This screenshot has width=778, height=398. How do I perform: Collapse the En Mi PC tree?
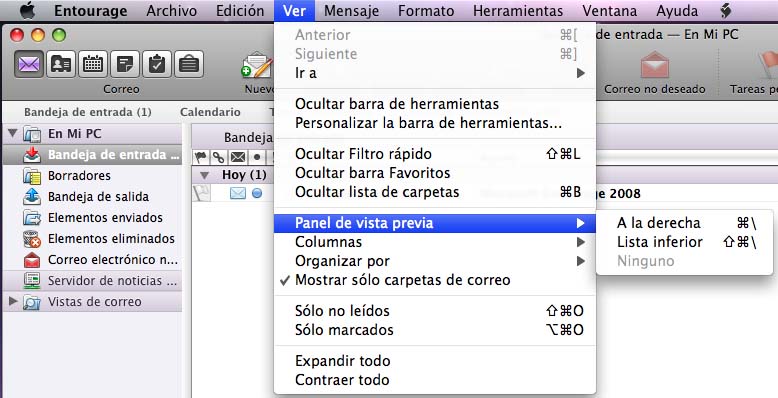pyautogui.click(x=13, y=133)
